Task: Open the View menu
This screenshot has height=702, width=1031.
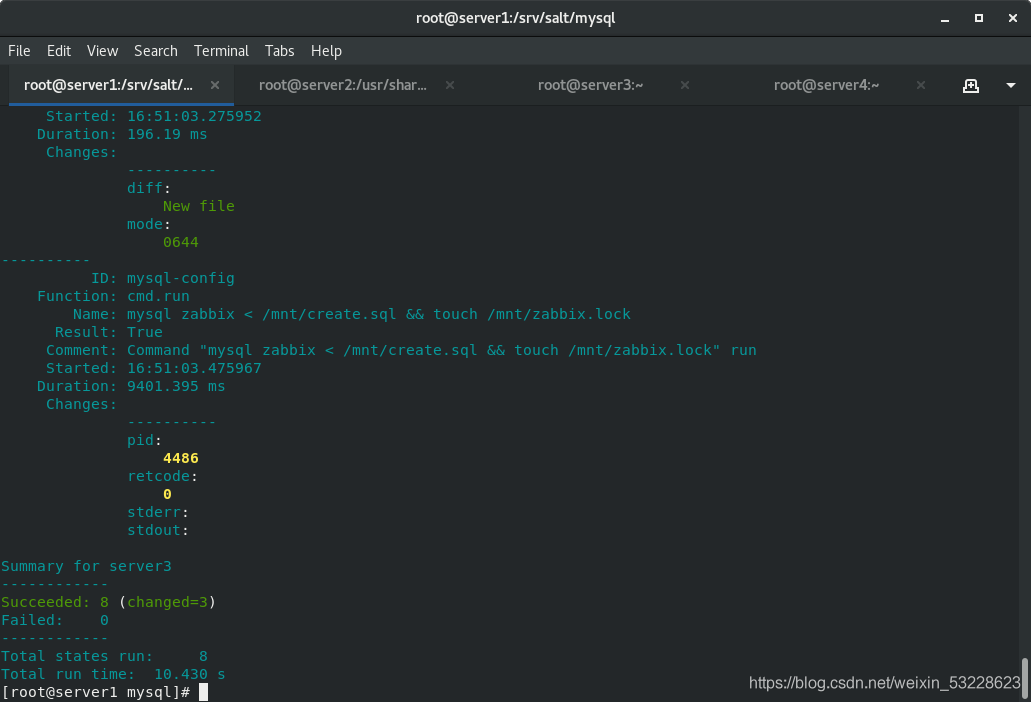Action: (x=103, y=51)
